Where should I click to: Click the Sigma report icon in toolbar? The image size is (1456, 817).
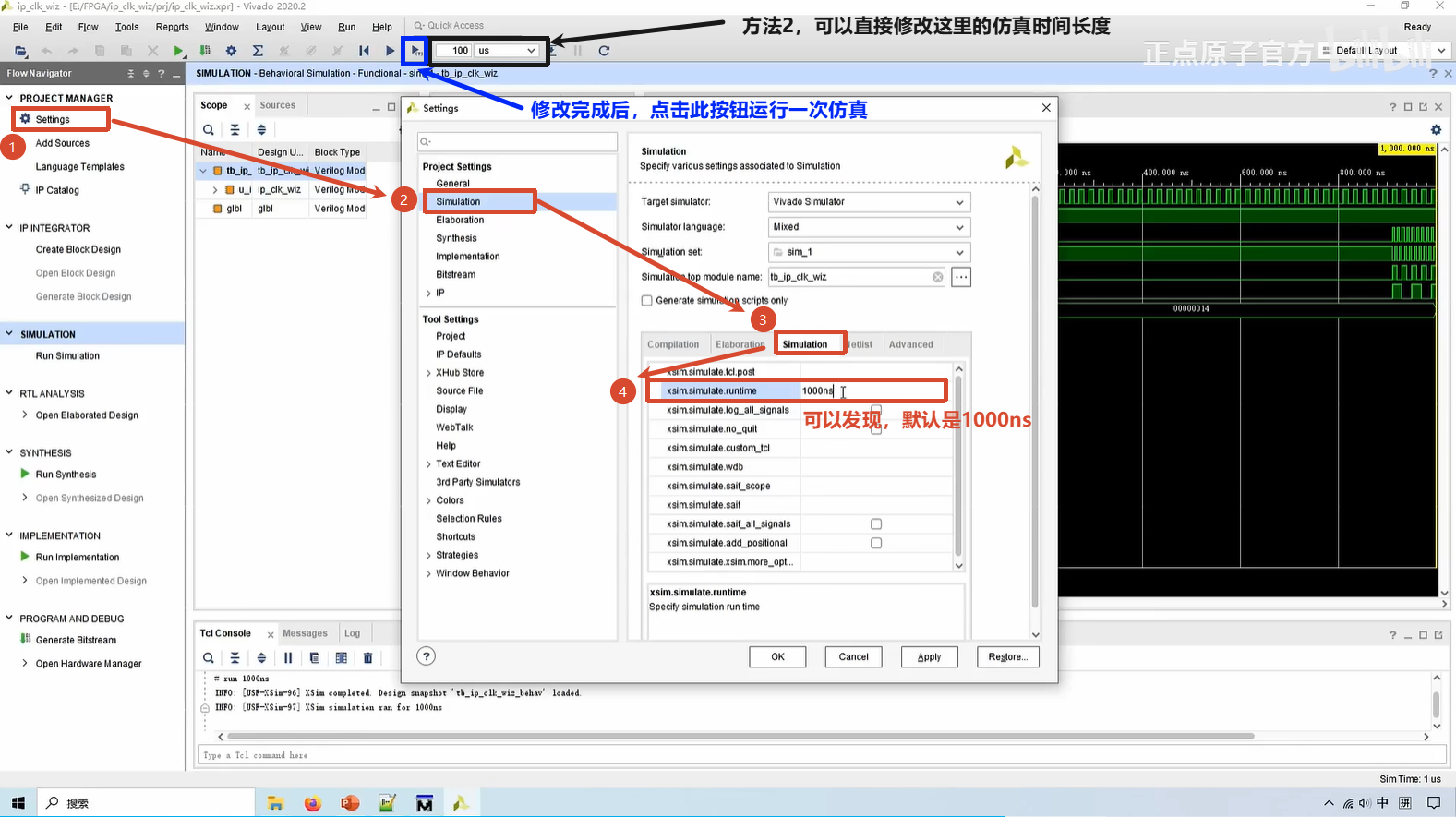258,51
